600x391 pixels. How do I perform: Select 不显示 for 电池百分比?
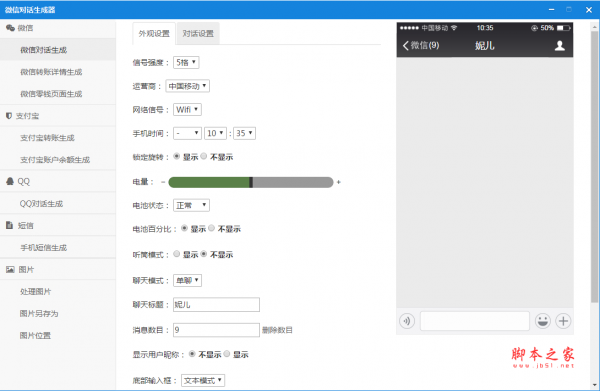[211, 228]
